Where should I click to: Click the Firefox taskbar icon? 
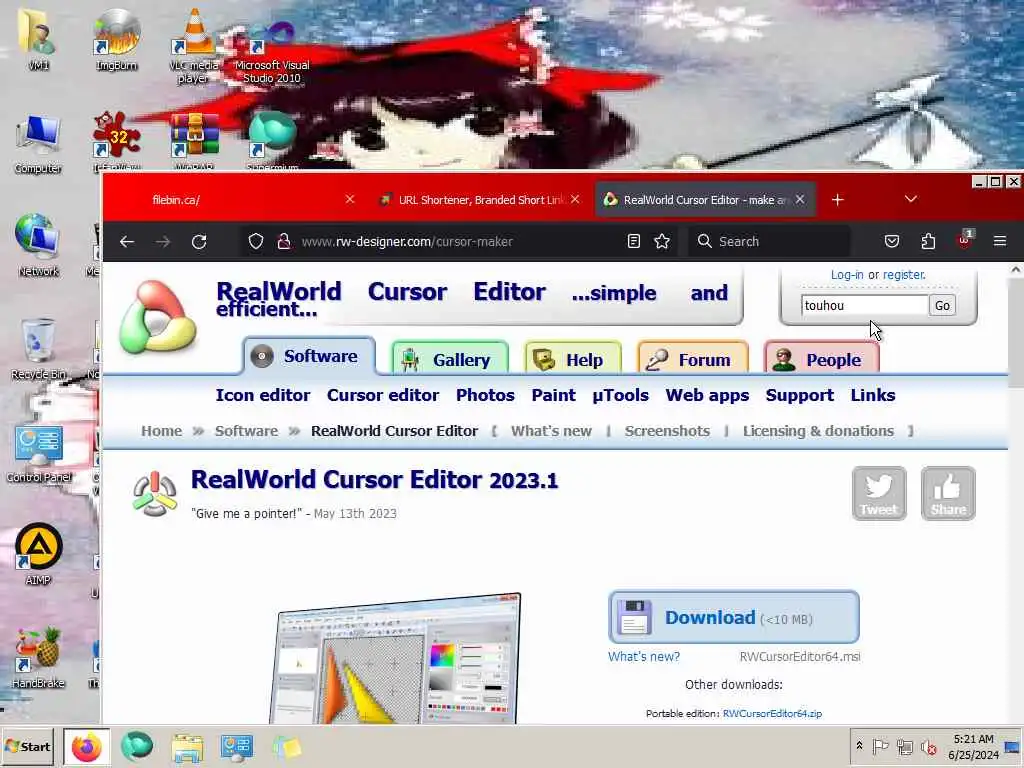(87, 747)
